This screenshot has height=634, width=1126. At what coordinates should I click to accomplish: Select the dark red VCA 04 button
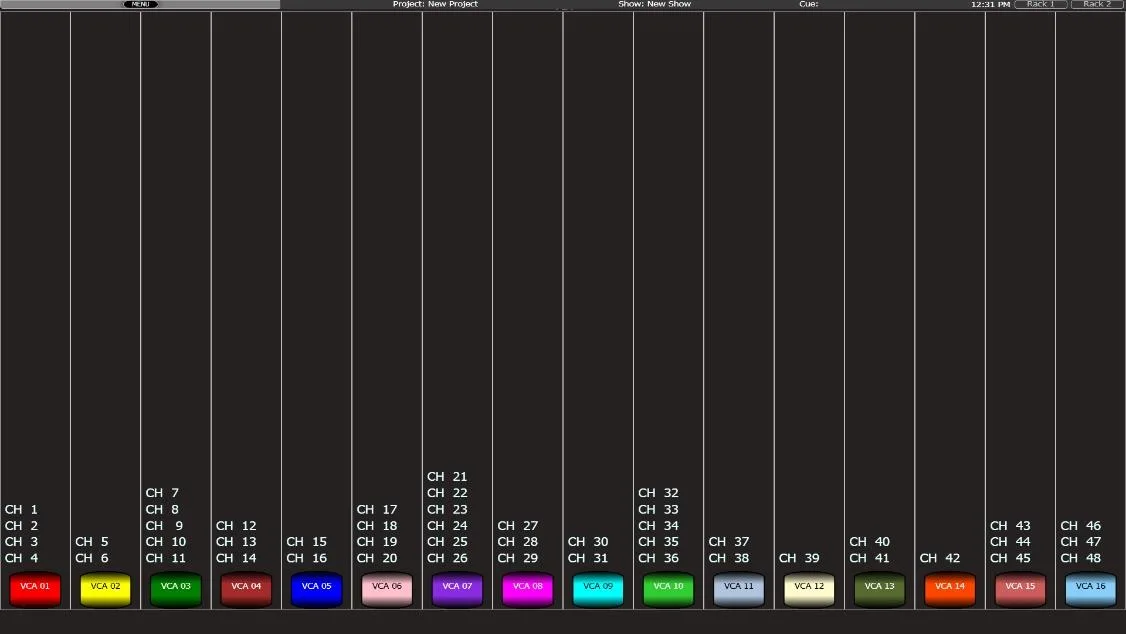click(246, 589)
